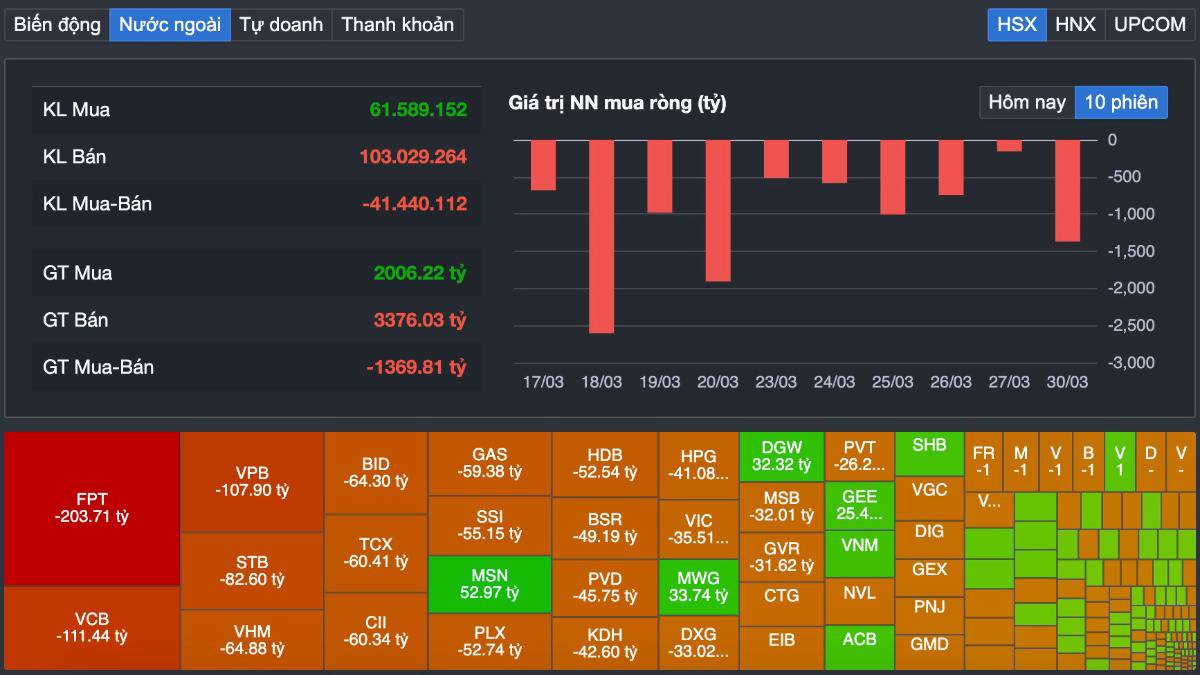
Task: Click the GEX tile
Action: 929,577
